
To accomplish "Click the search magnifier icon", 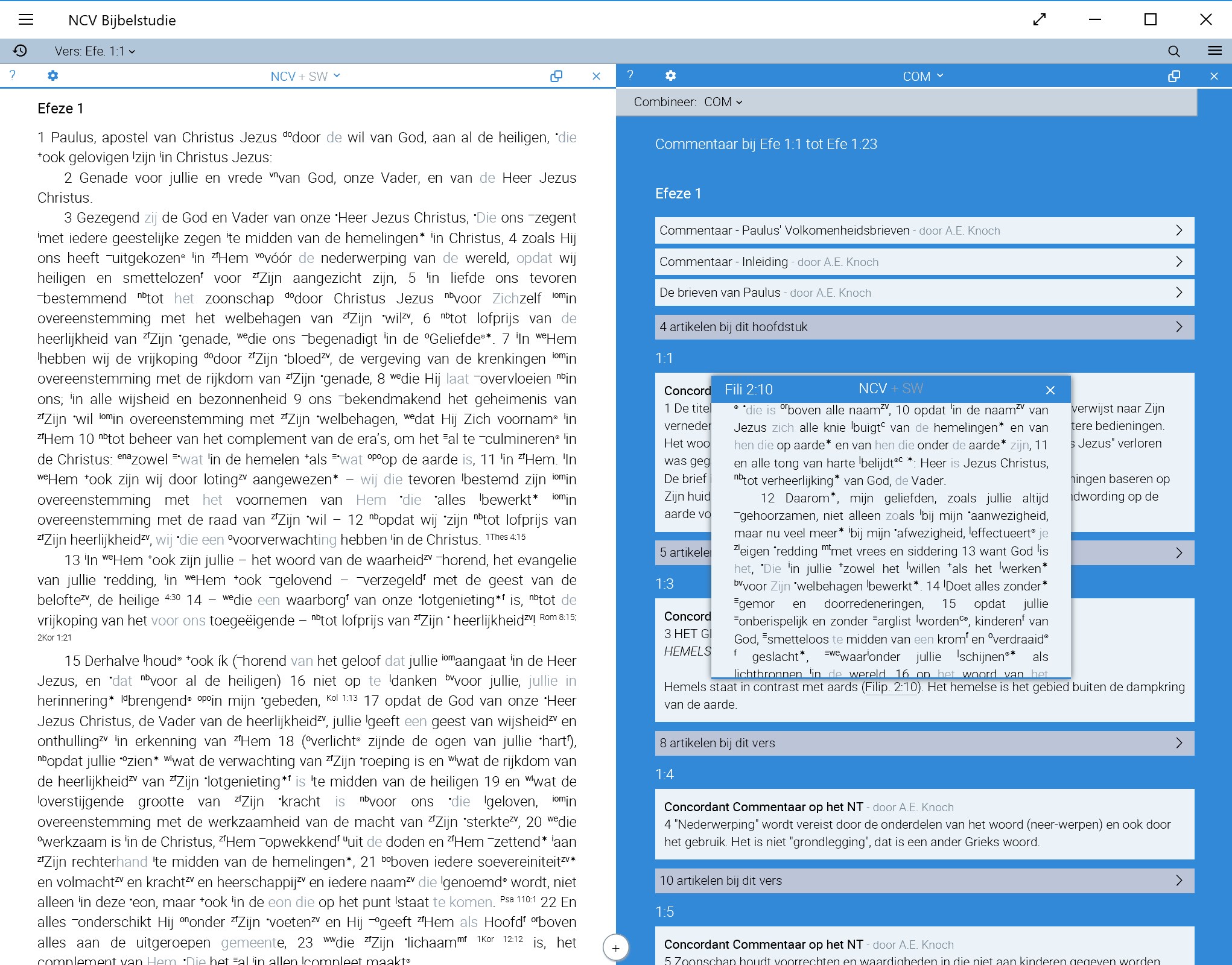I will click(1173, 51).
